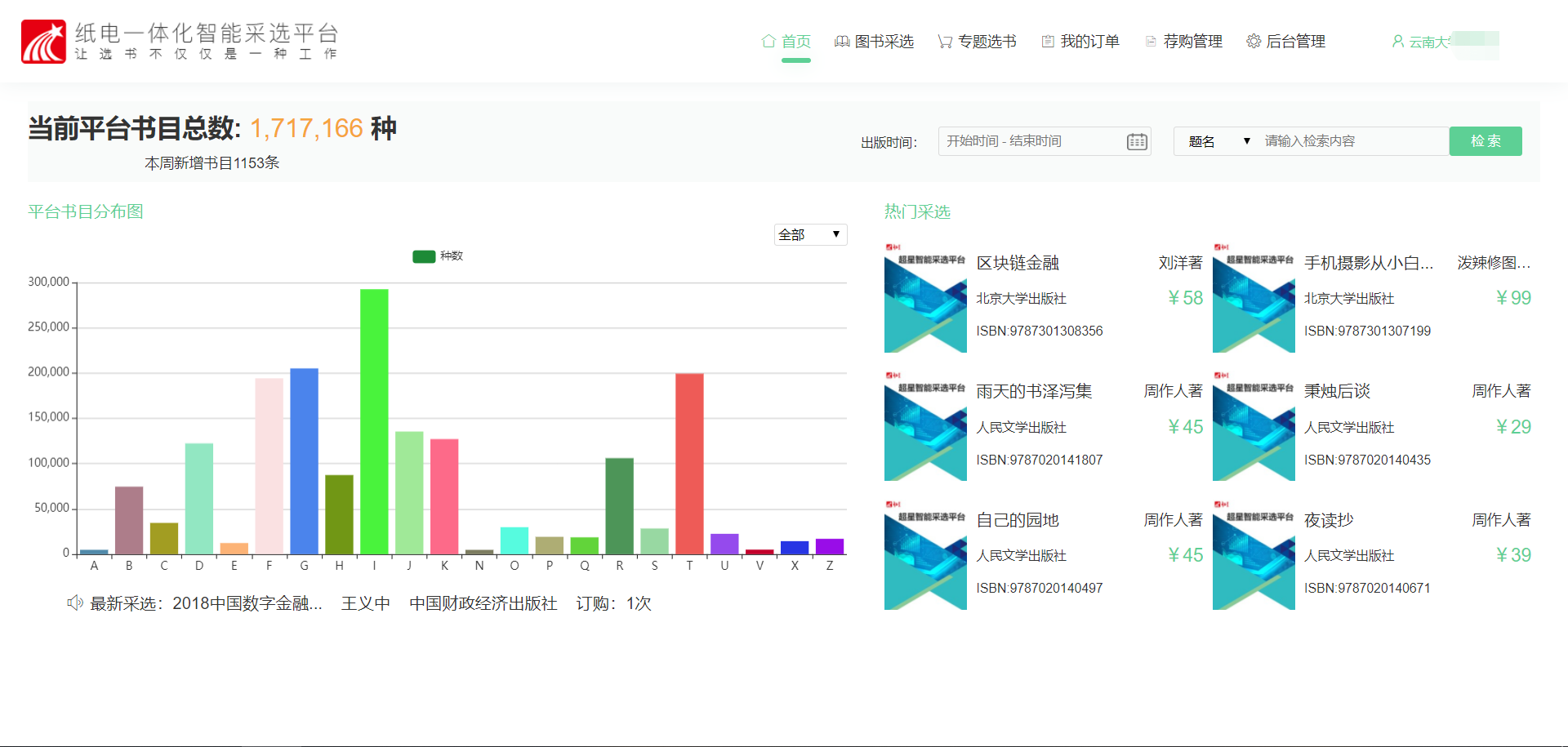Viewport: 1568px width, 747px height.
Task: Click the tall green bar for category I
Action: click(374, 421)
